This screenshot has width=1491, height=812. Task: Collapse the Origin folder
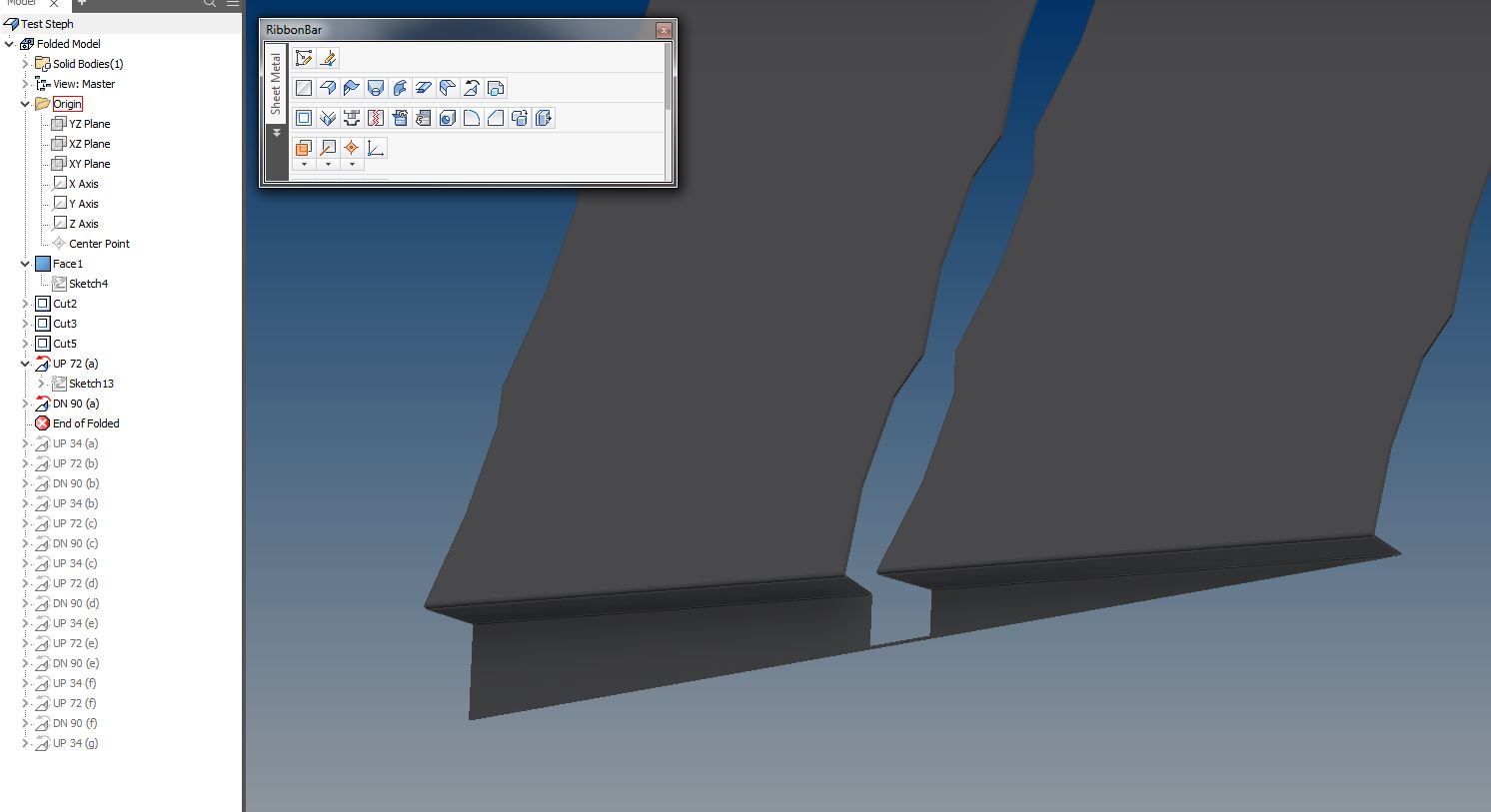(x=24, y=104)
